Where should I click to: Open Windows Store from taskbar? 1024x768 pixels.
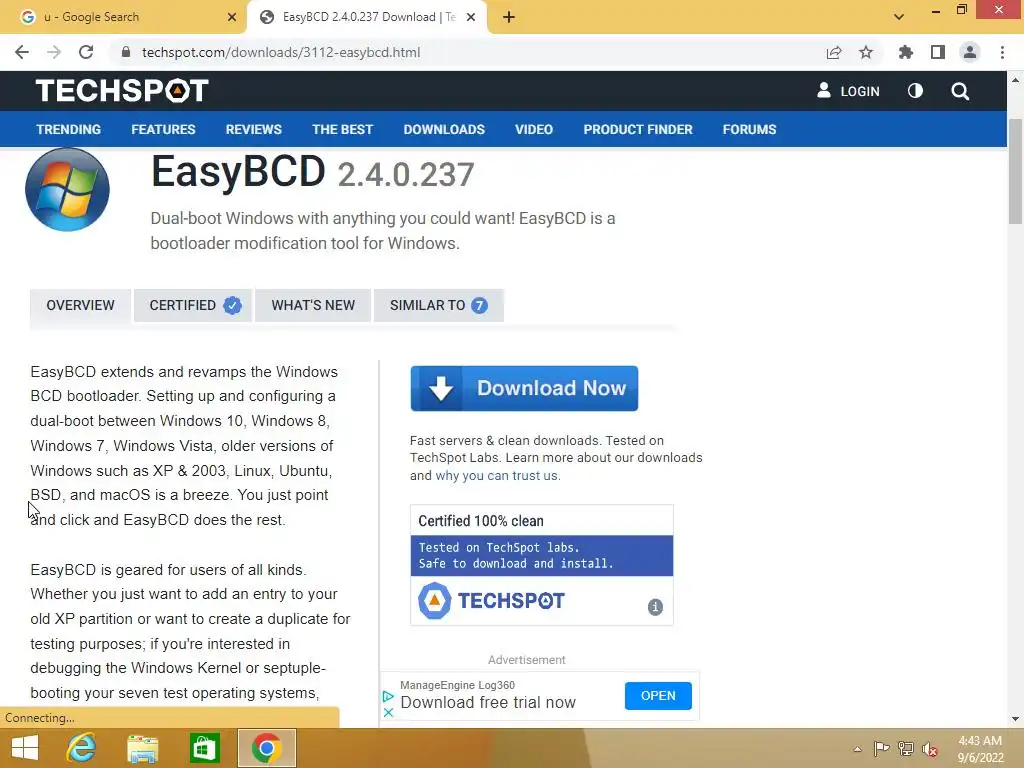tap(204, 748)
